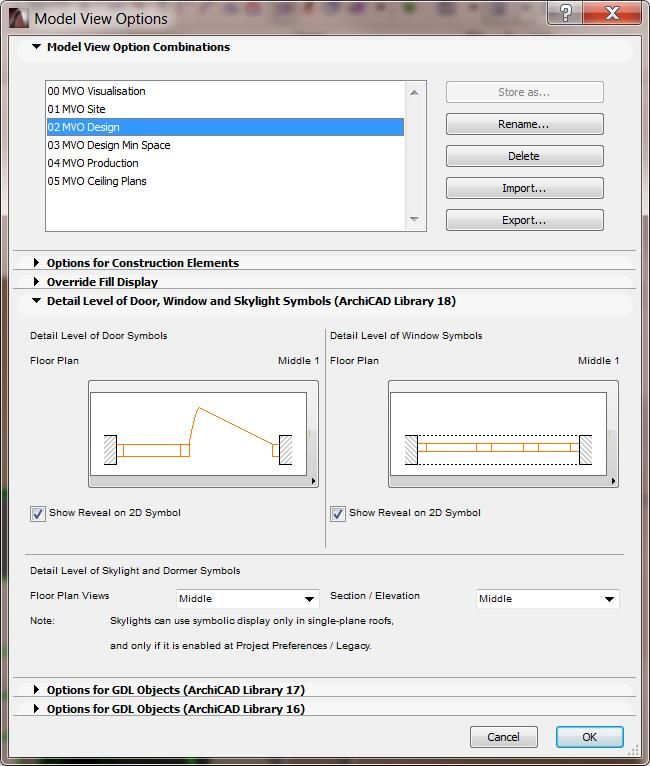The height and width of the screenshot is (766, 650).
Task: Collapse Detail Level of Door, Window and Skylight Symbols
Action: pyautogui.click(x=36, y=301)
